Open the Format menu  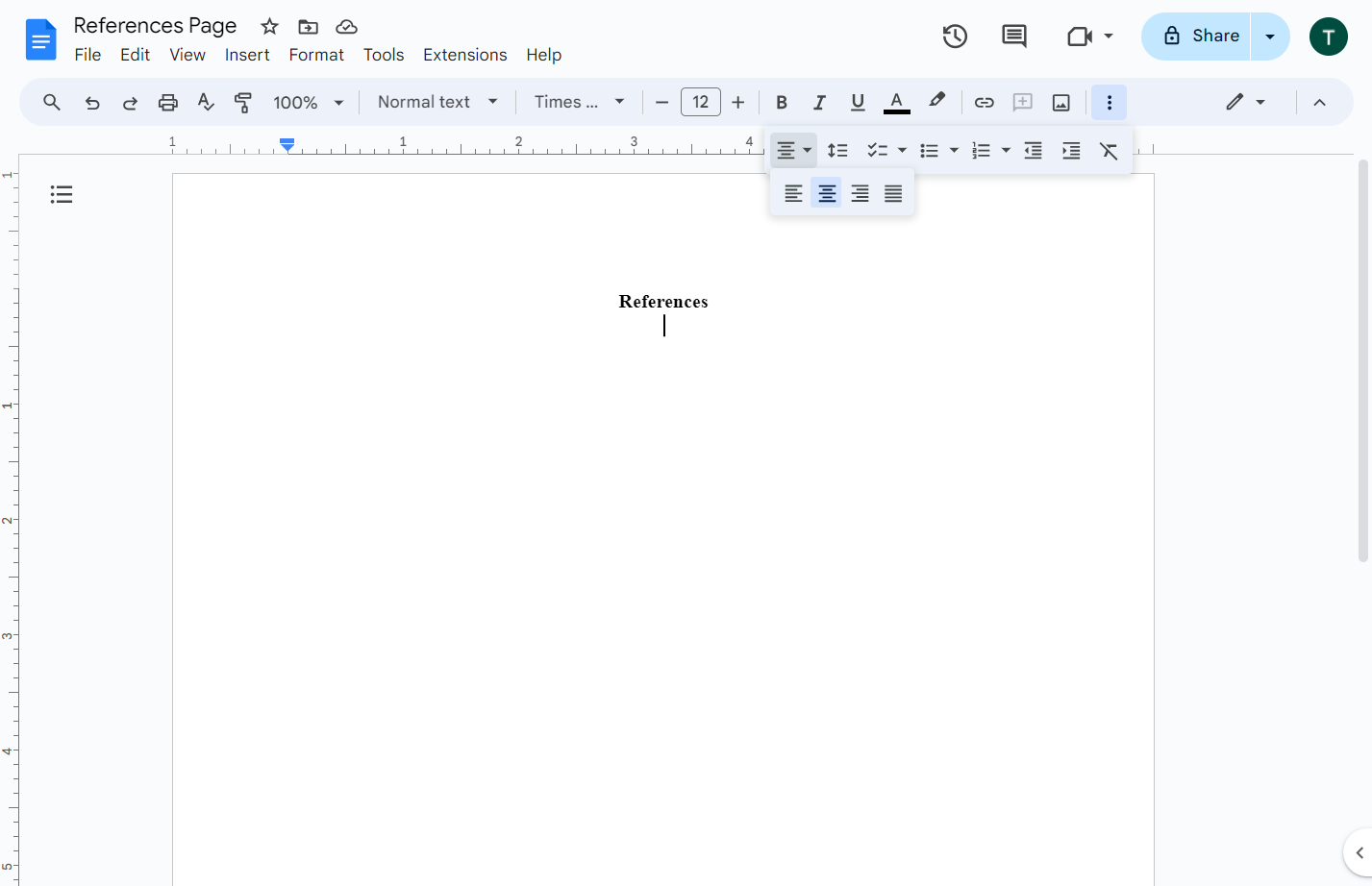[316, 55]
